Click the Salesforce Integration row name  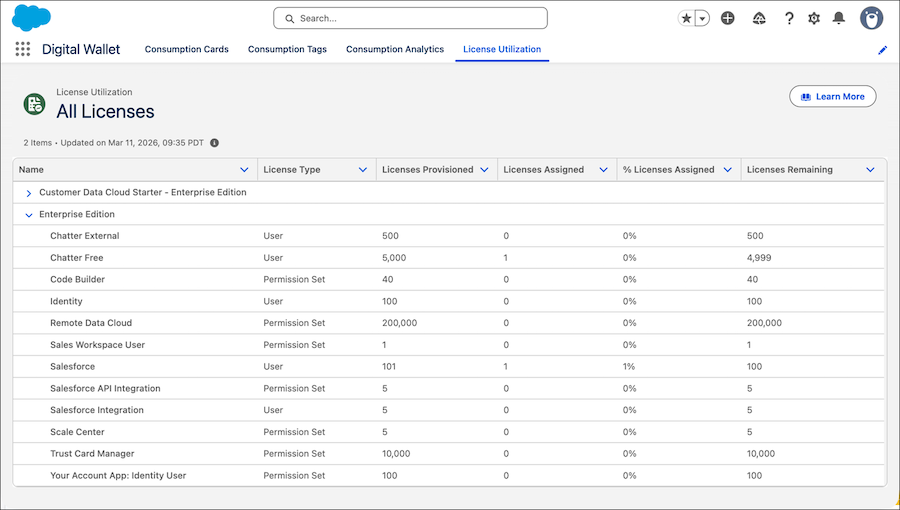(x=97, y=410)
